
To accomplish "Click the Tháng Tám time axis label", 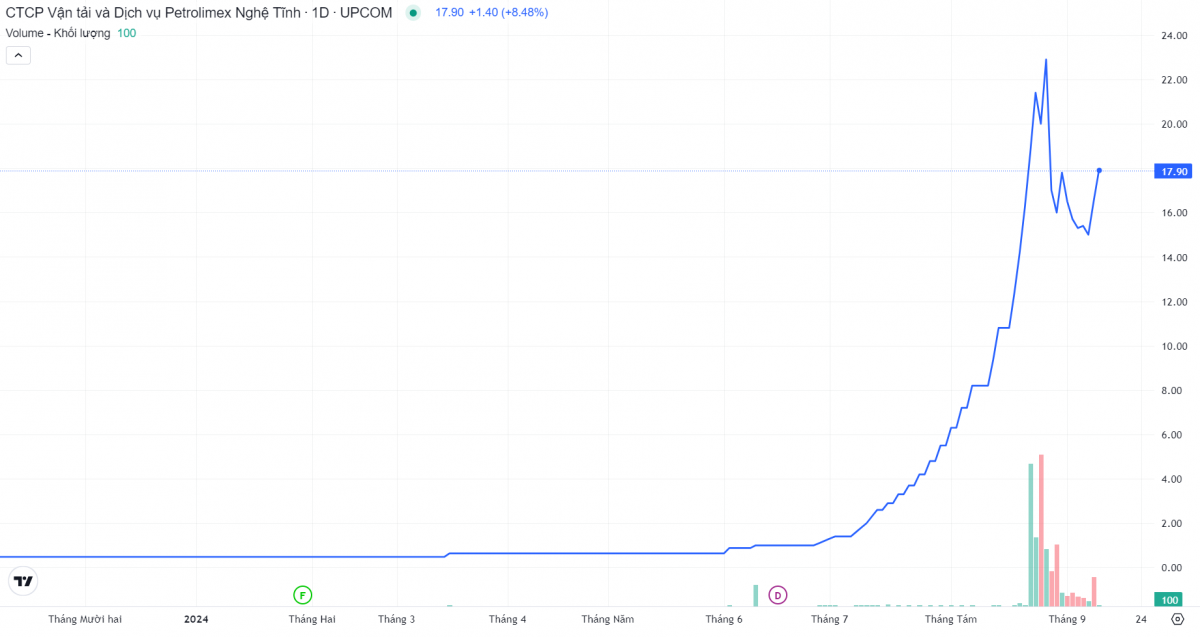I will click(x=950, y=619).
